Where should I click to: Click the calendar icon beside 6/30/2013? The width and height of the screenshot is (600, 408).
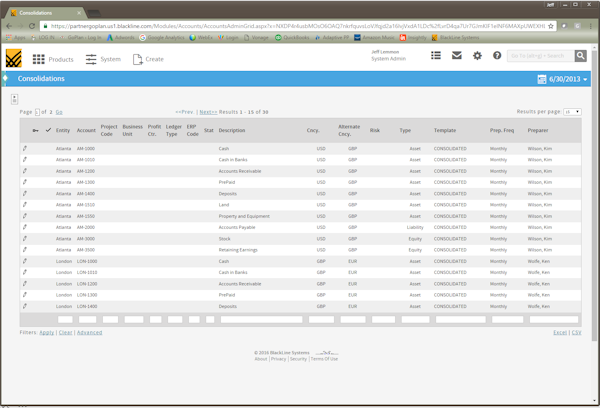point(542,79)
